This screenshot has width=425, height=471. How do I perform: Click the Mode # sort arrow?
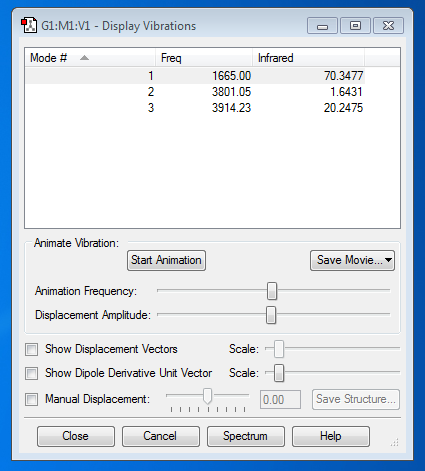pyautogui.click(x=84, y=58)
